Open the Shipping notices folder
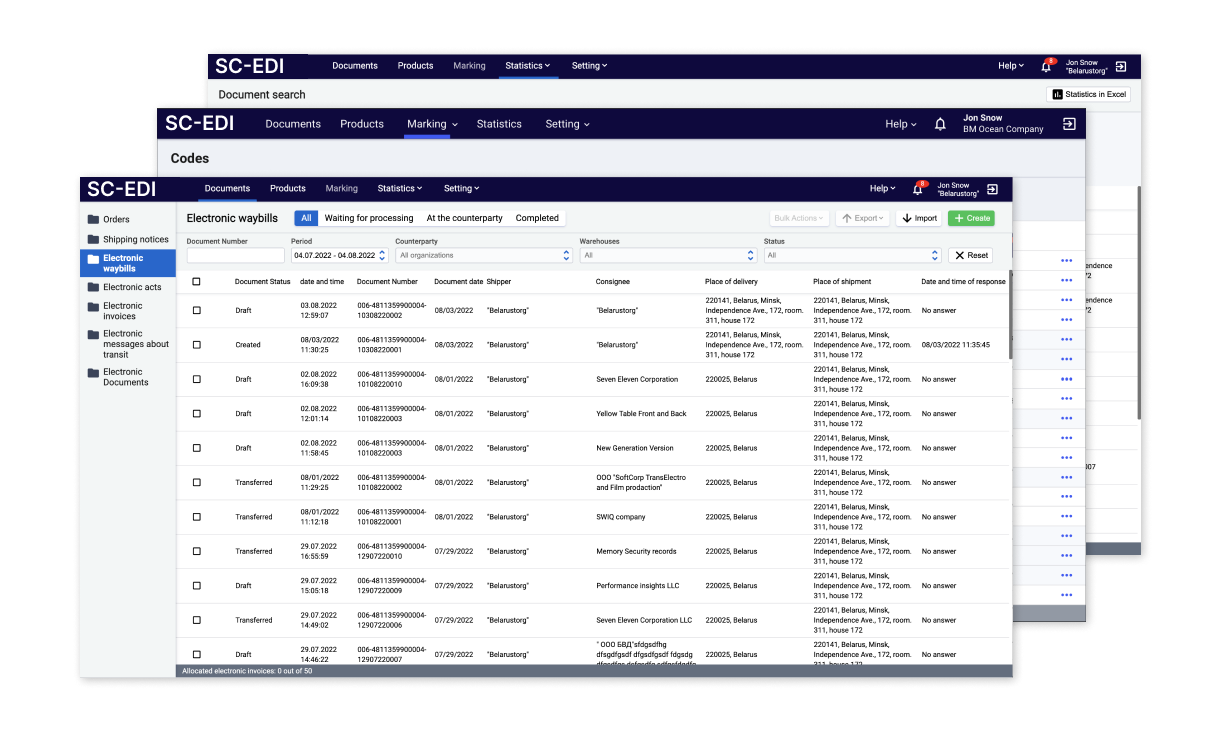Screen dimensions: 1221x732 (x=135, y=239)
